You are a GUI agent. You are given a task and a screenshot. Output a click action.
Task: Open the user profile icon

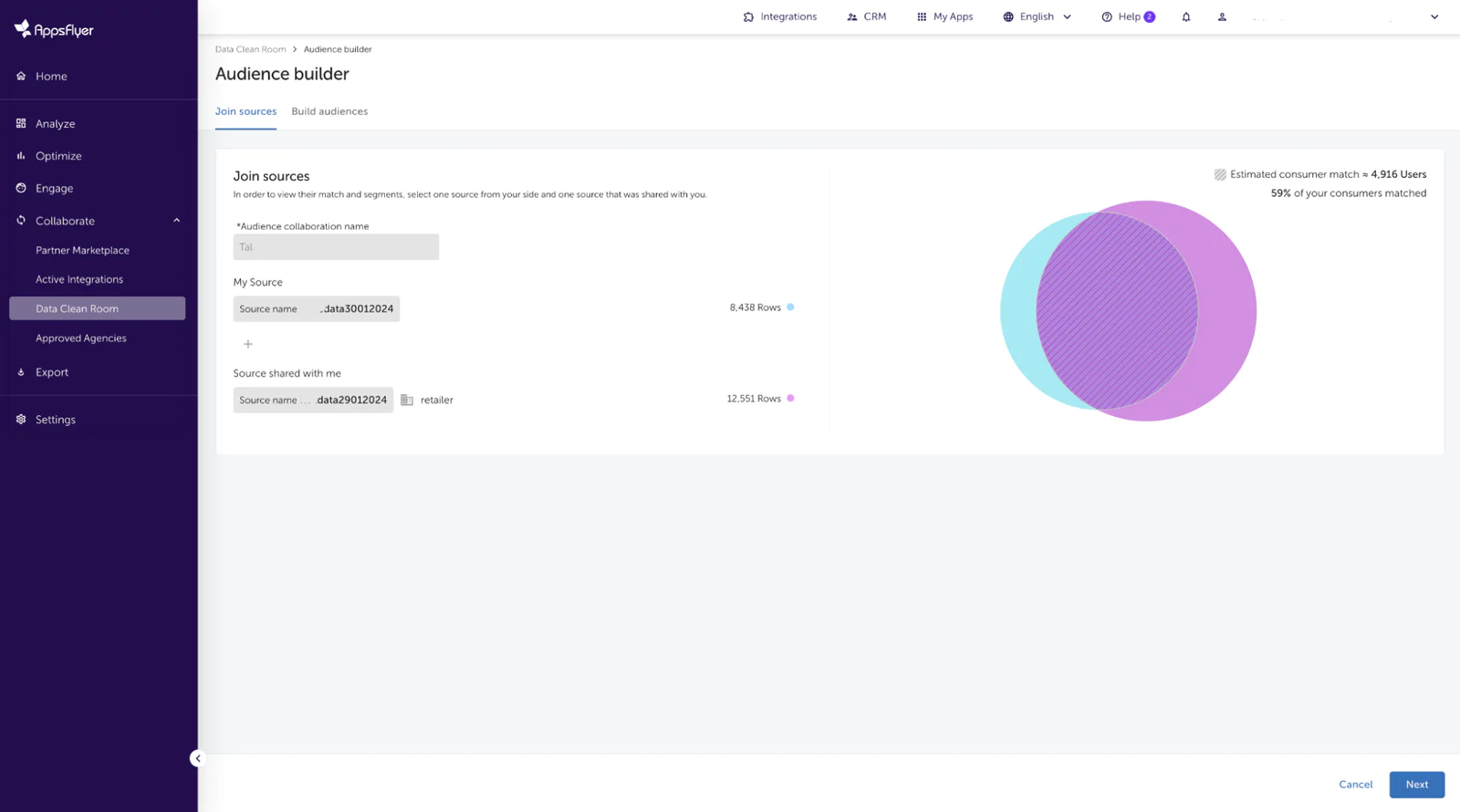tap(1222, 17)
